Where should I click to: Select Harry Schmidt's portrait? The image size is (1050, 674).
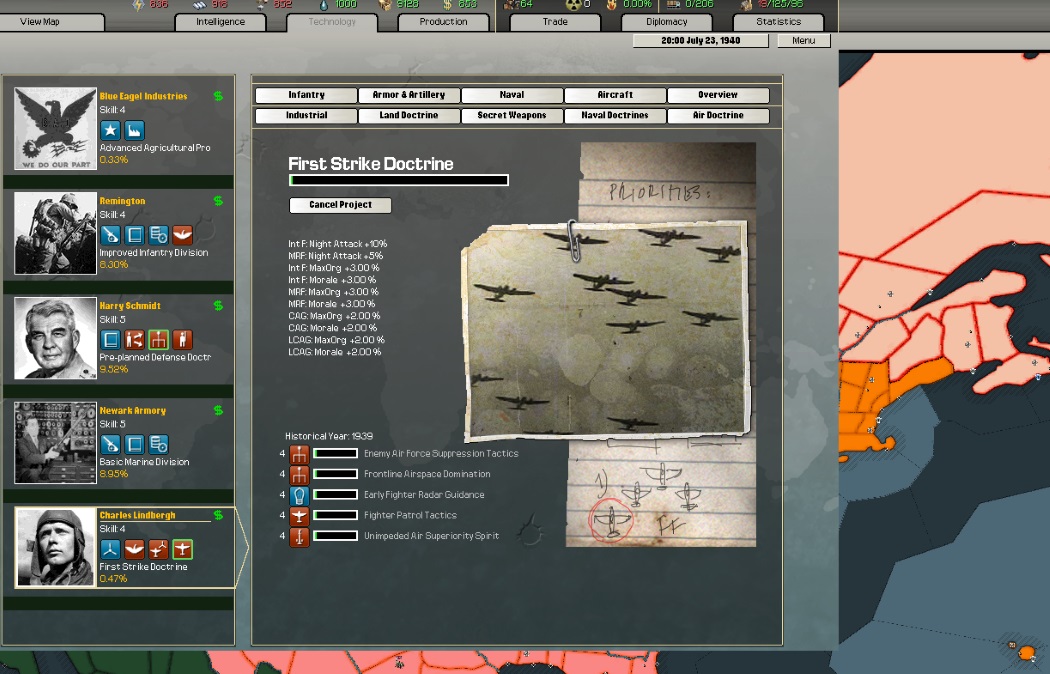[56, 338]
